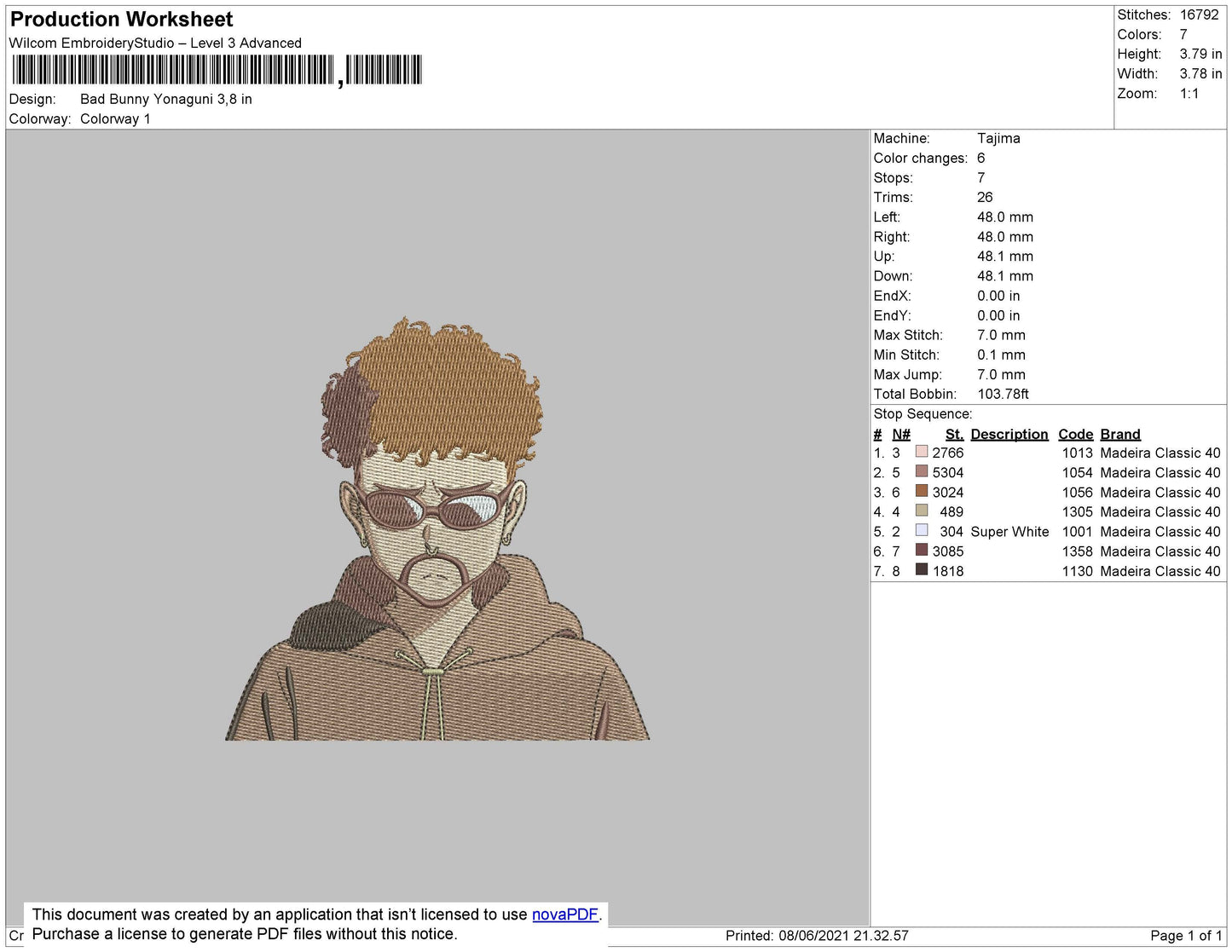Select stitch count "3085" in stop row 6

click(x=948, y=551)
